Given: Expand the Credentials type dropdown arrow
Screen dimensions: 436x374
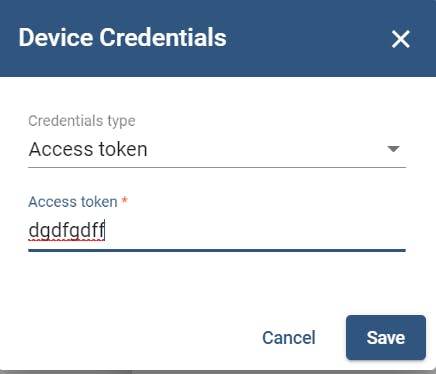Looking at the screenshot, I should pos(393,149).
